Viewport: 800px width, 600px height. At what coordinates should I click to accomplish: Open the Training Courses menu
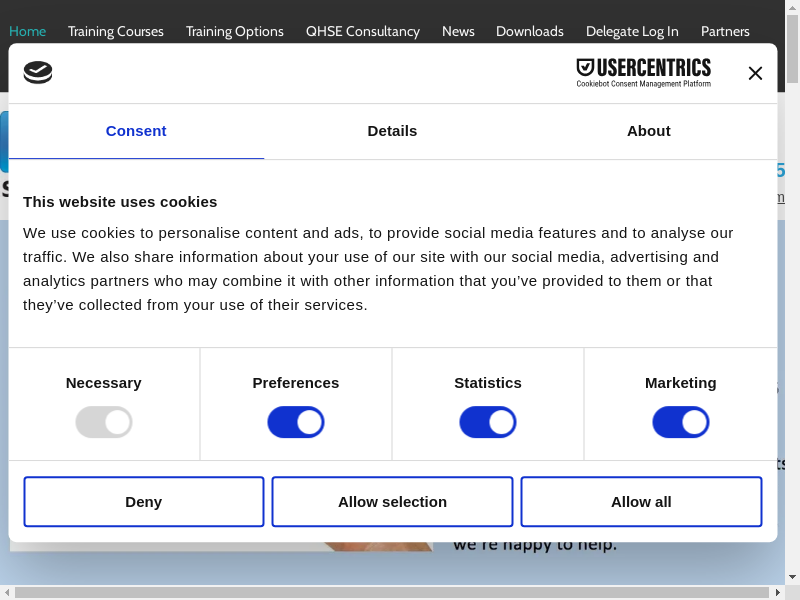pos(116,31)
